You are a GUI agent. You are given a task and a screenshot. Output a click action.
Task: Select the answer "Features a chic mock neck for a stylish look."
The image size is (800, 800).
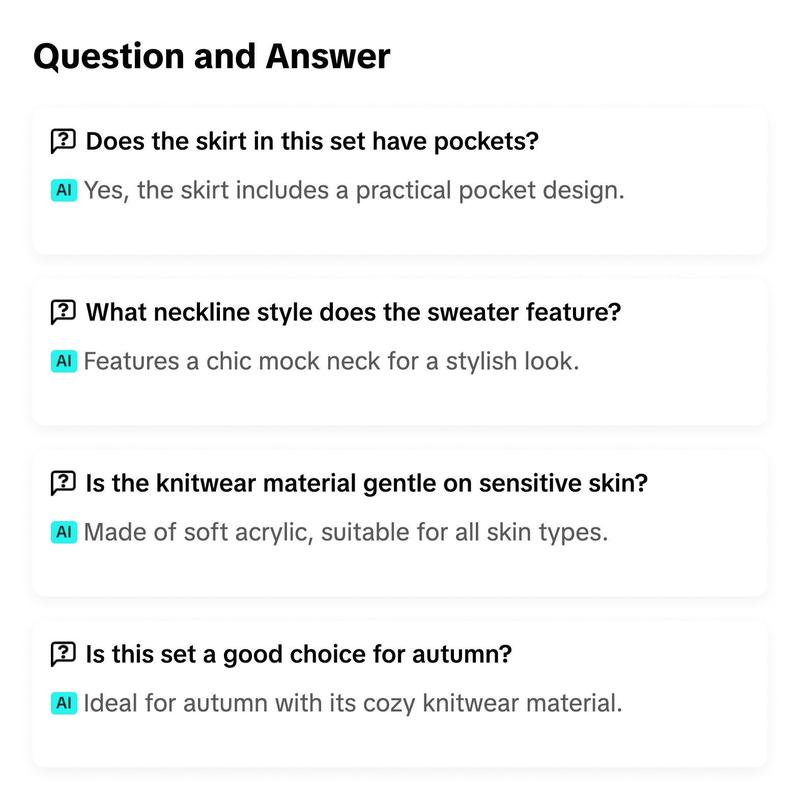click(x=332, y=361)
